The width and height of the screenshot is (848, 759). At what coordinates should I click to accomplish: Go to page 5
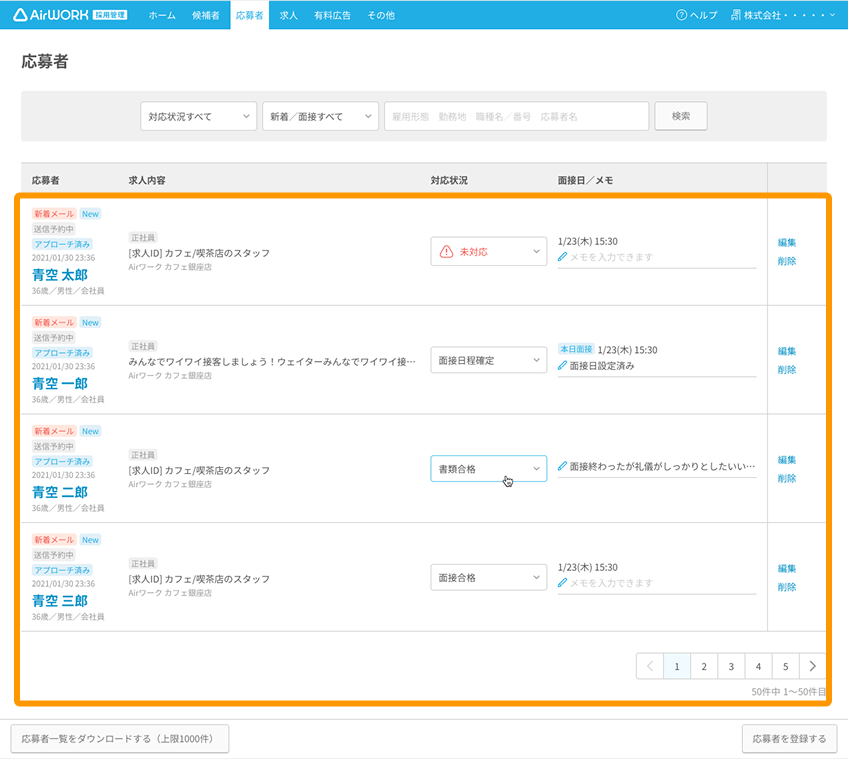pyautogui.click(x=786, y=666)
